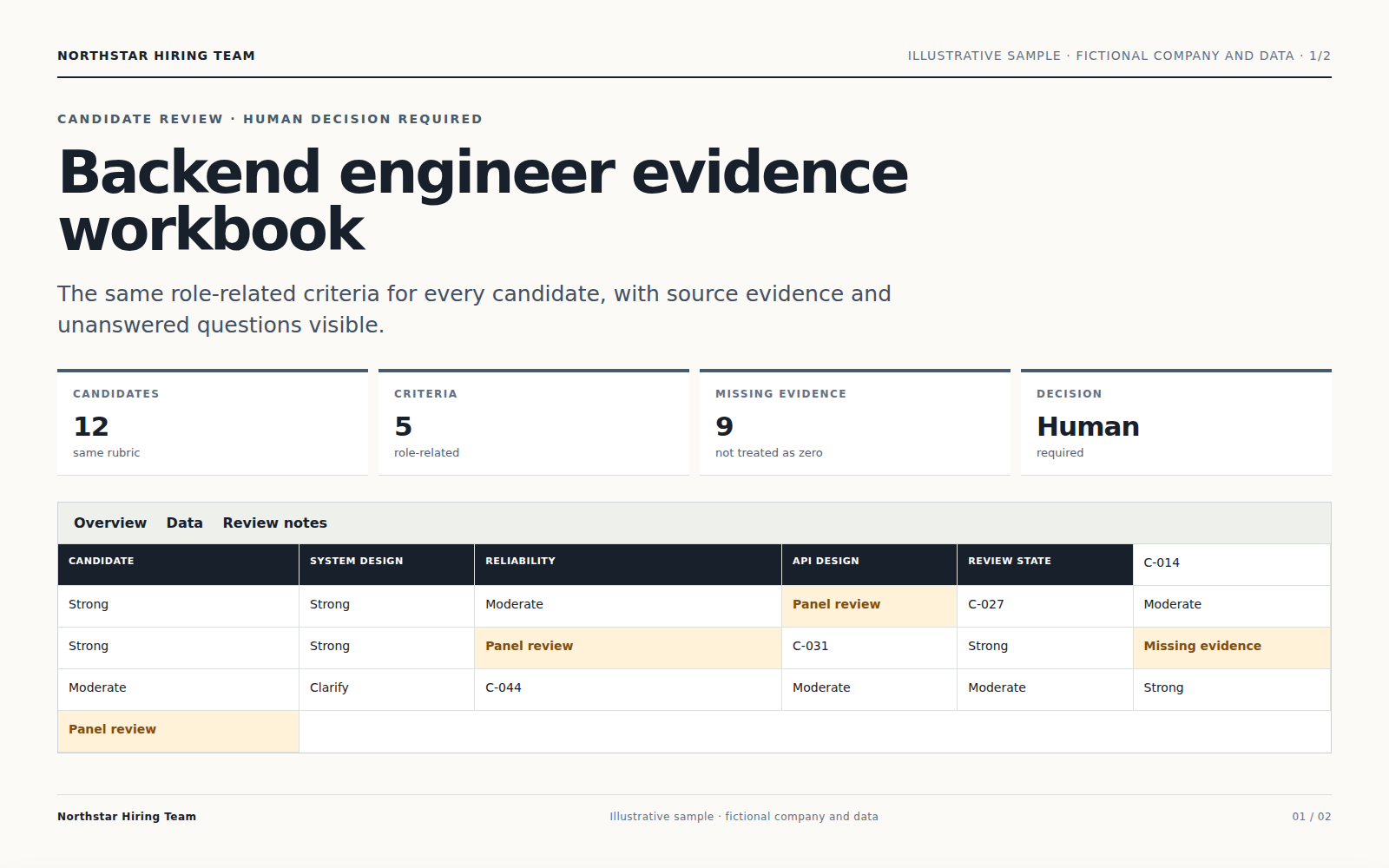Click Moderate cell right after C-027
The height and width of the screenshot is (868, 1389).
click(x=1232, y=606)
